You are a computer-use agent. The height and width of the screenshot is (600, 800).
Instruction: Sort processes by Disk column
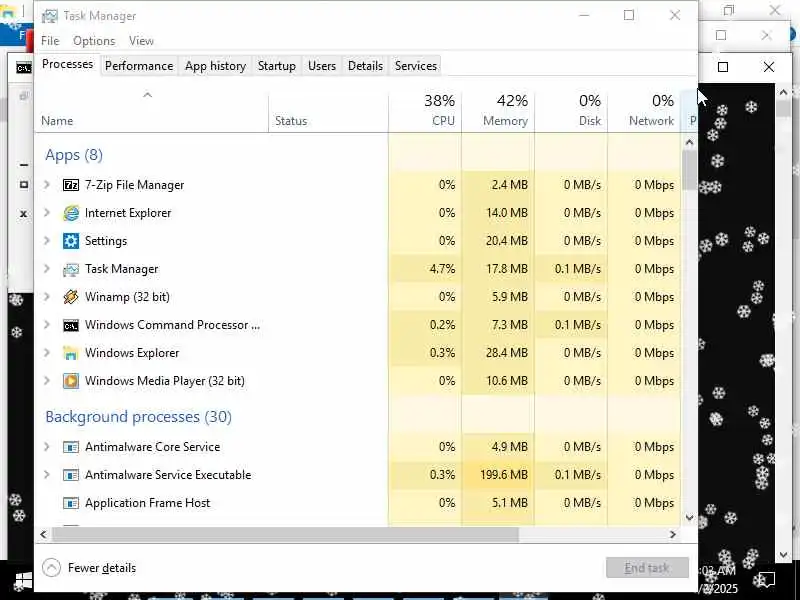[x=571, y=111]
